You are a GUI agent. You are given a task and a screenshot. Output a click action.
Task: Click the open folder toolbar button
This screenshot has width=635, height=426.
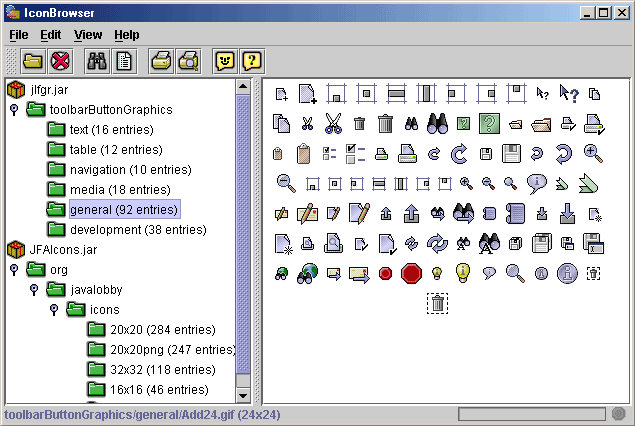click(33, 61)
